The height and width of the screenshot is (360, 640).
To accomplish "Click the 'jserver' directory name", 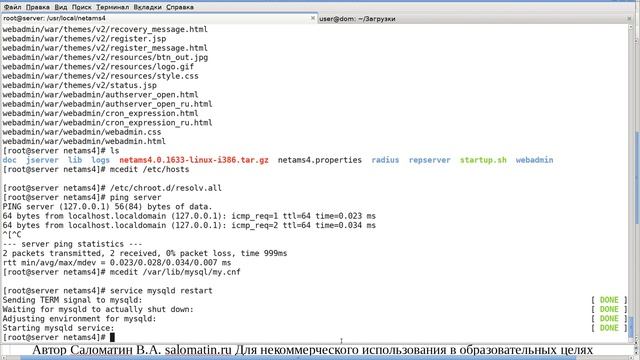I will click(42, 160).
